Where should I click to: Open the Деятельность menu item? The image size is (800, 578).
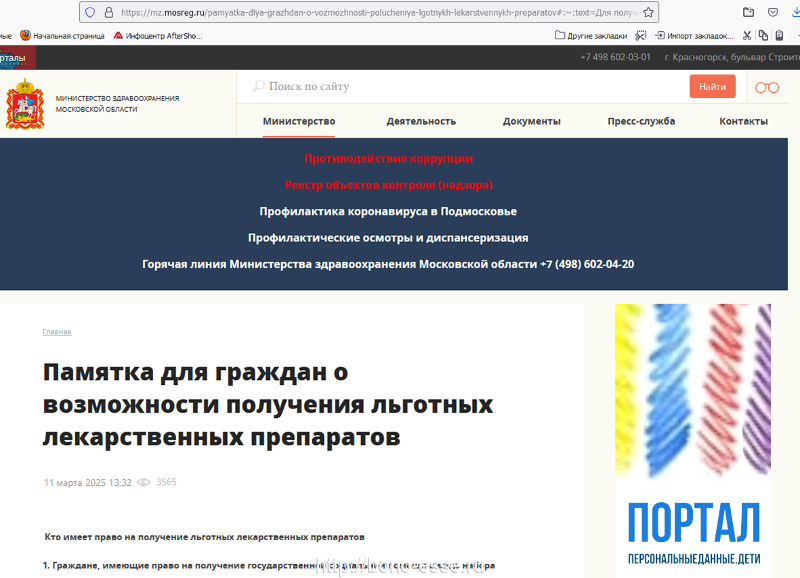click(421, 121)
